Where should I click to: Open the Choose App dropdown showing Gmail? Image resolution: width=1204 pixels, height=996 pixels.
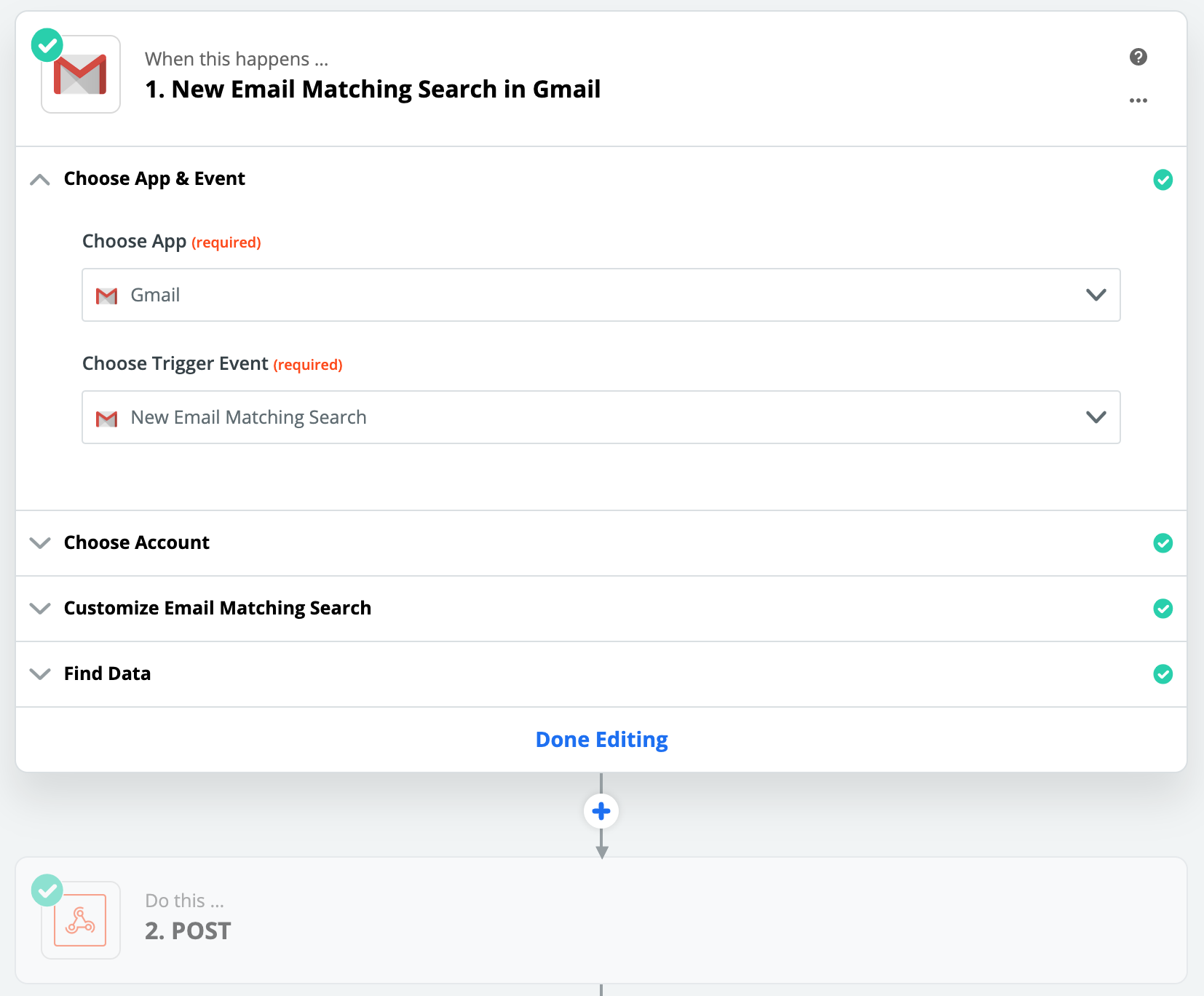pyautogui.click(x=601, y=295)
